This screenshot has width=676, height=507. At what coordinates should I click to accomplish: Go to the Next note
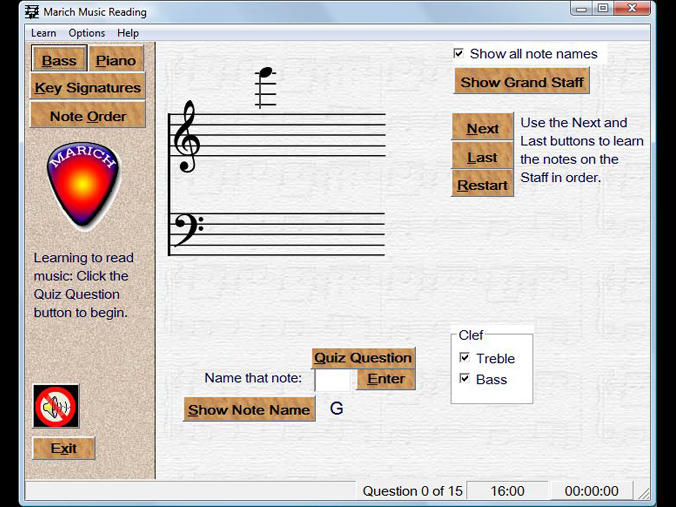(x=482, y=128)
